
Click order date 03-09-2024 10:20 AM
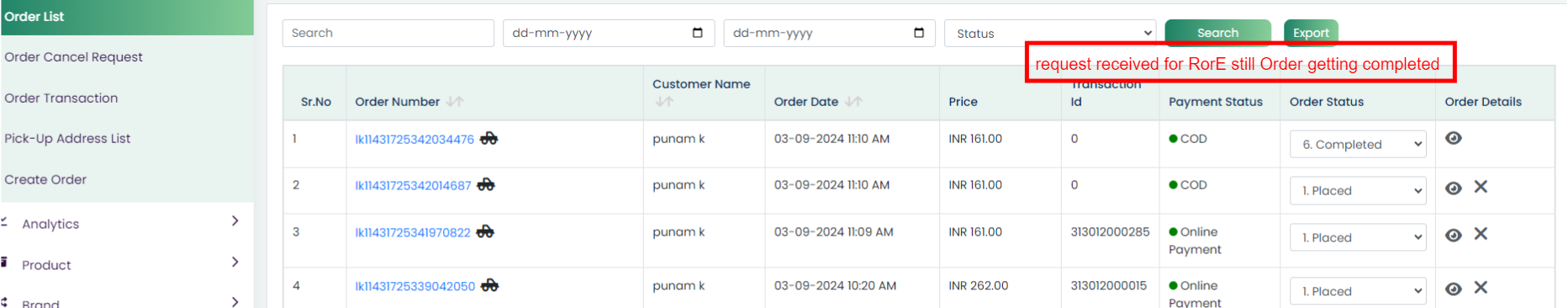click(x=835, y=286)
